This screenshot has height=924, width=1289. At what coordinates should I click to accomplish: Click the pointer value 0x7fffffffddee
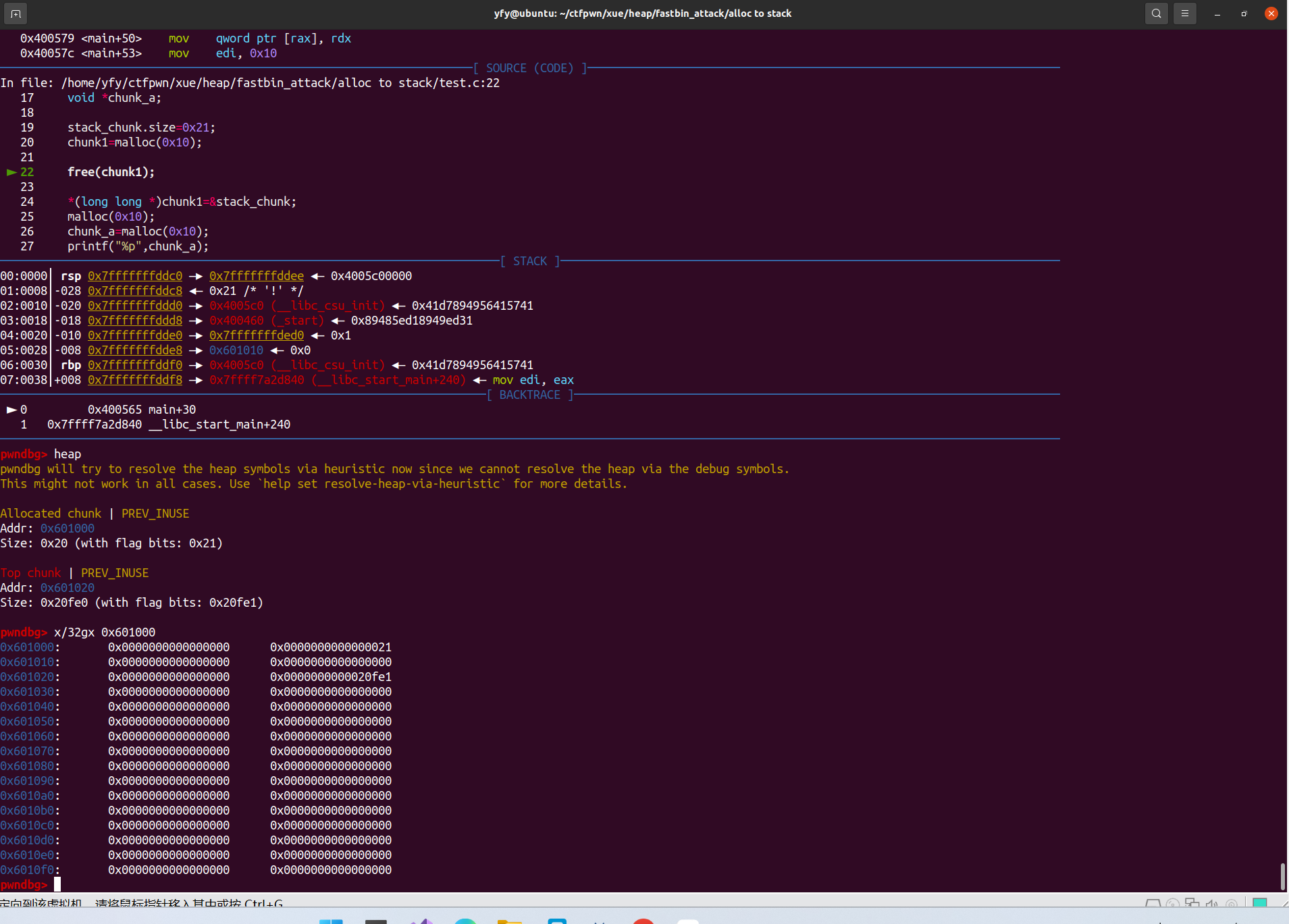point(257,276)
